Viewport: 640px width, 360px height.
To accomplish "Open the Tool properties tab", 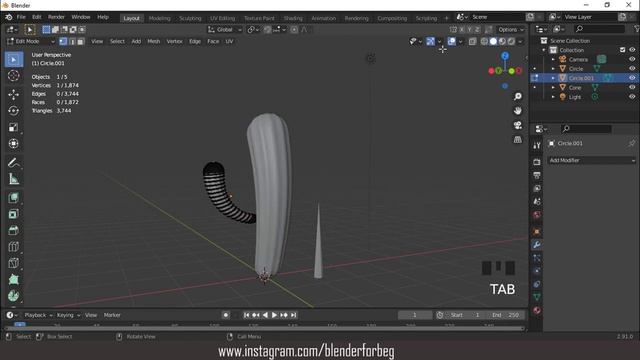I will 537,145.
